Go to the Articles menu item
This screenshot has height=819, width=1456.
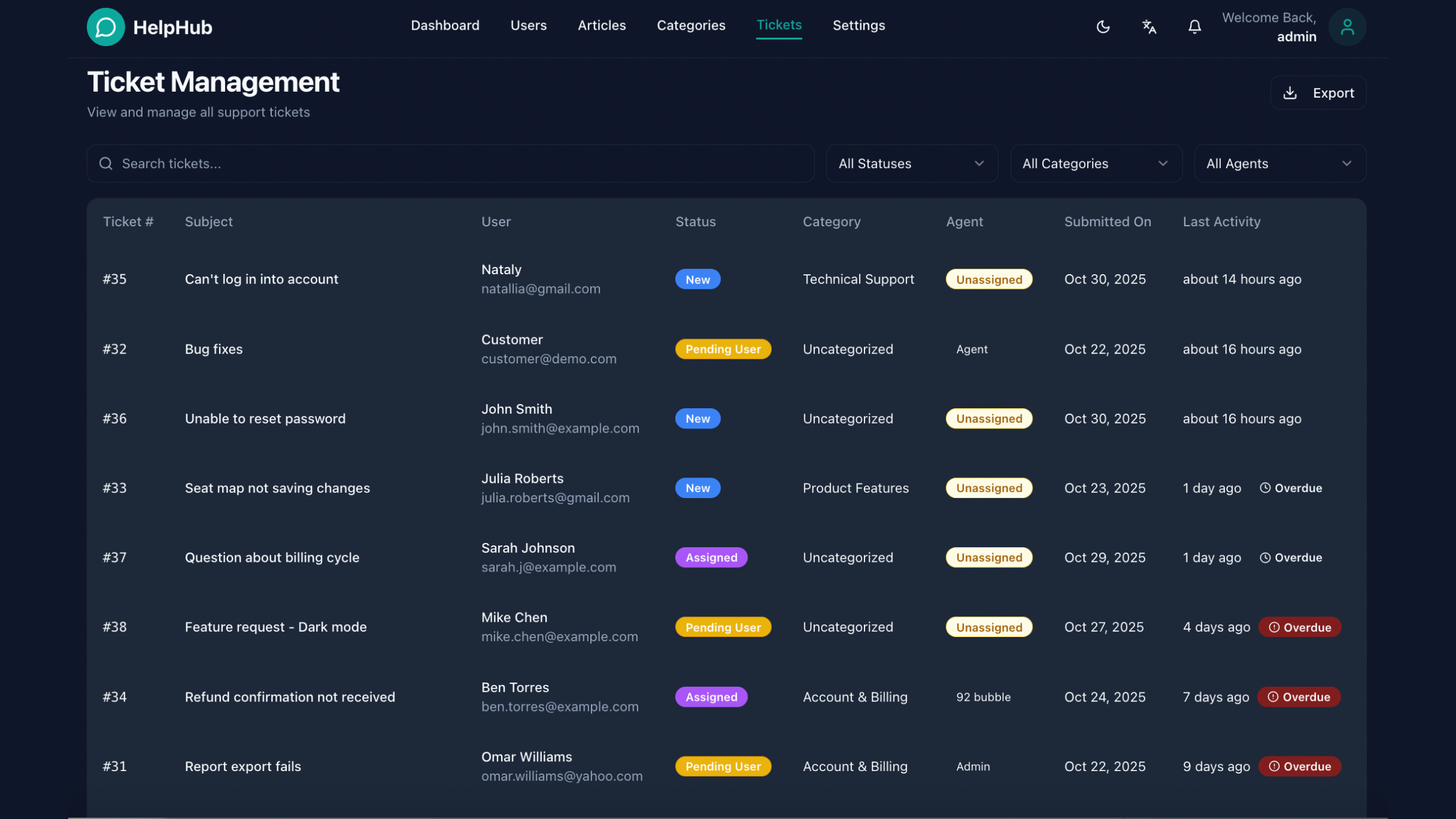pos(601,25)
